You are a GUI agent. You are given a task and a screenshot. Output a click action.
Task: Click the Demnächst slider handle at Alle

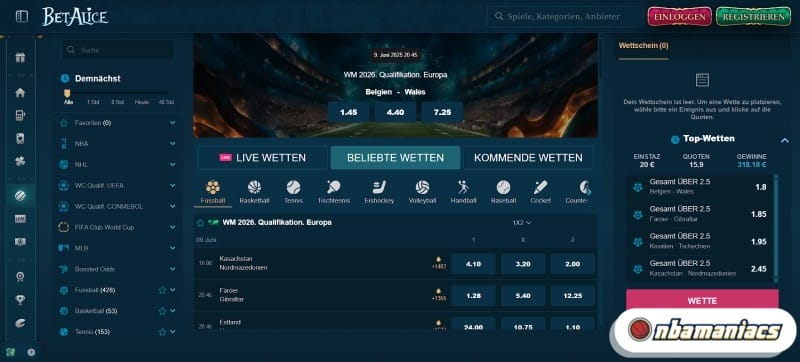pos(67,93)
